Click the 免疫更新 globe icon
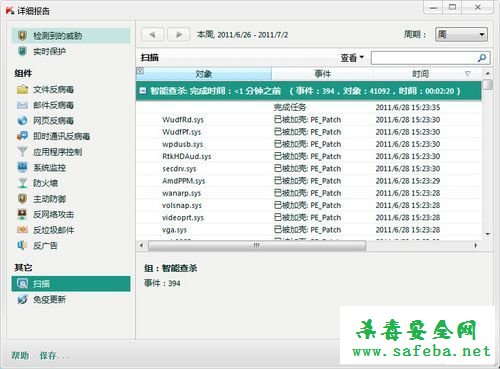 point(22,299)
